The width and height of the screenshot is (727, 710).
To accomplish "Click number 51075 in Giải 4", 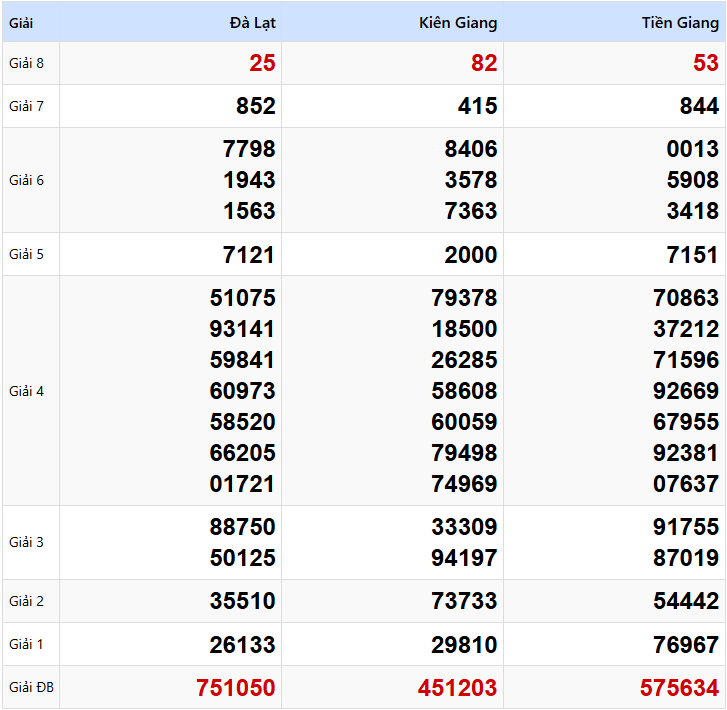I will (242, 298).
